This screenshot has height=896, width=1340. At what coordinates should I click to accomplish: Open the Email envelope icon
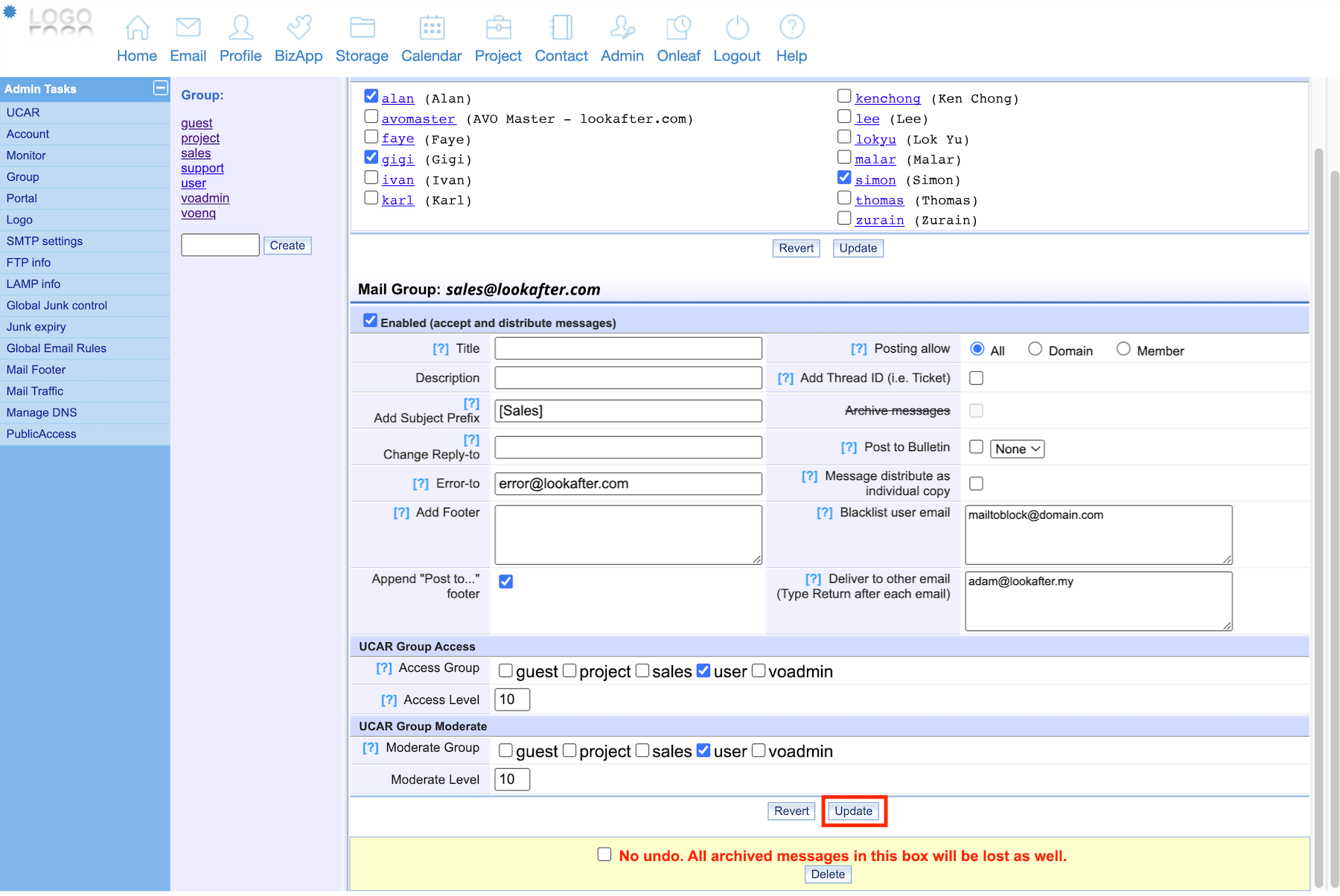click(x=188, y=28)
